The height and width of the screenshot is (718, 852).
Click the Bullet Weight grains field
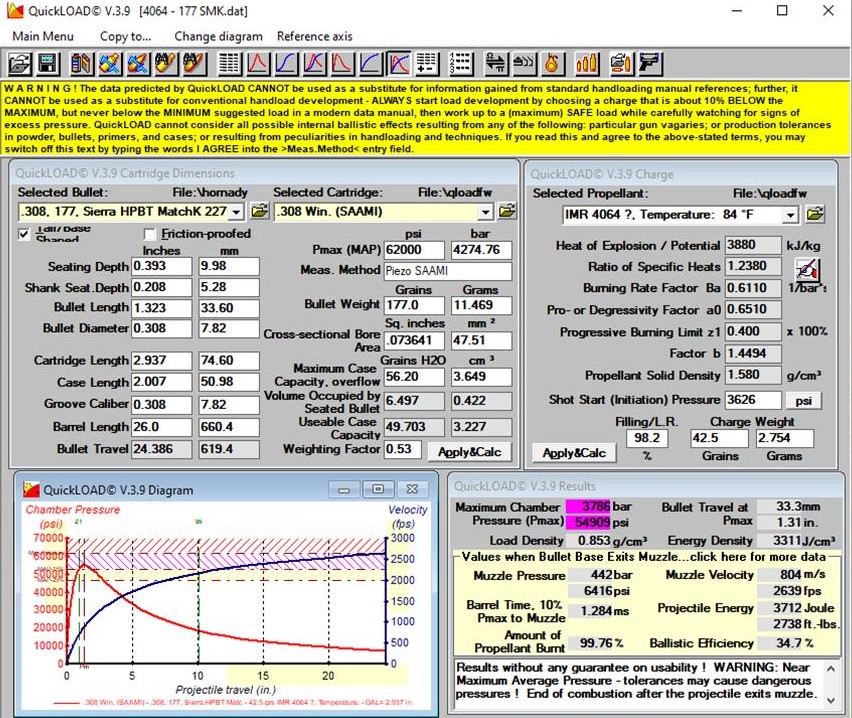[x=414, y=305]
